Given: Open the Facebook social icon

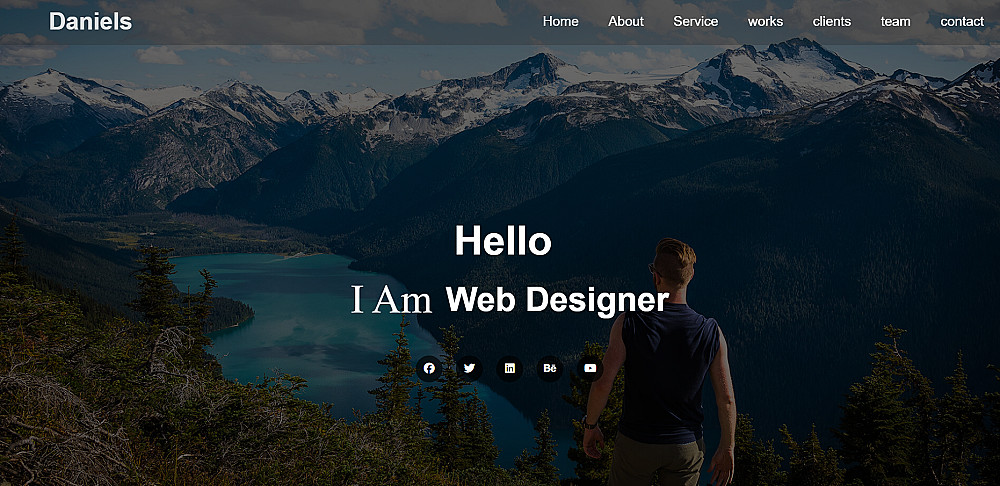Looking at the screenshot, I should (x=429, y=369).
